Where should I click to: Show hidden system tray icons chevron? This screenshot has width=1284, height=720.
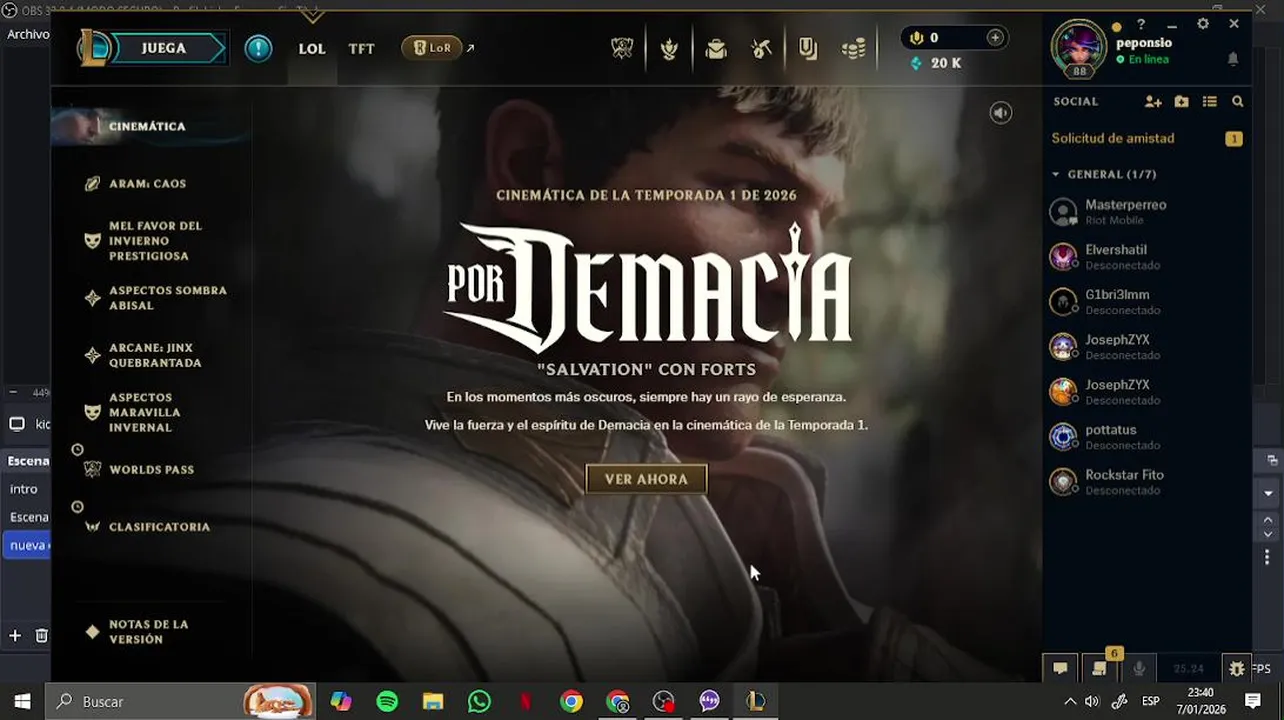[x=1070, y=702]
